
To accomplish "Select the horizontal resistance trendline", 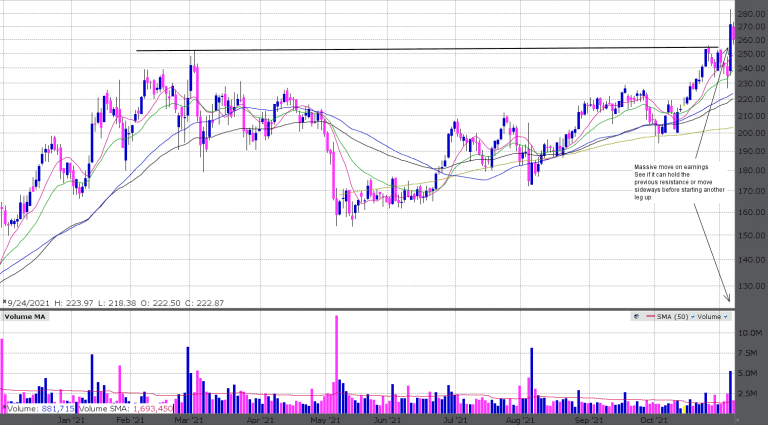I will pyautogui.click(x=400, y=49).
